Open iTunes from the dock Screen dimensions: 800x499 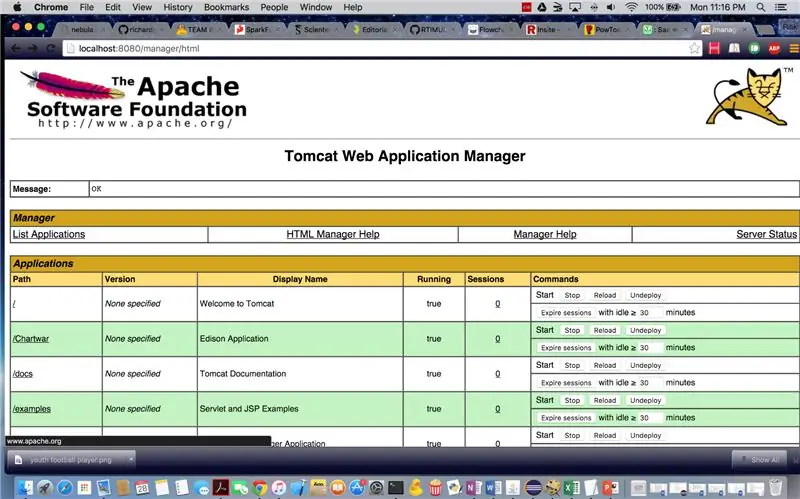point(279,488)
